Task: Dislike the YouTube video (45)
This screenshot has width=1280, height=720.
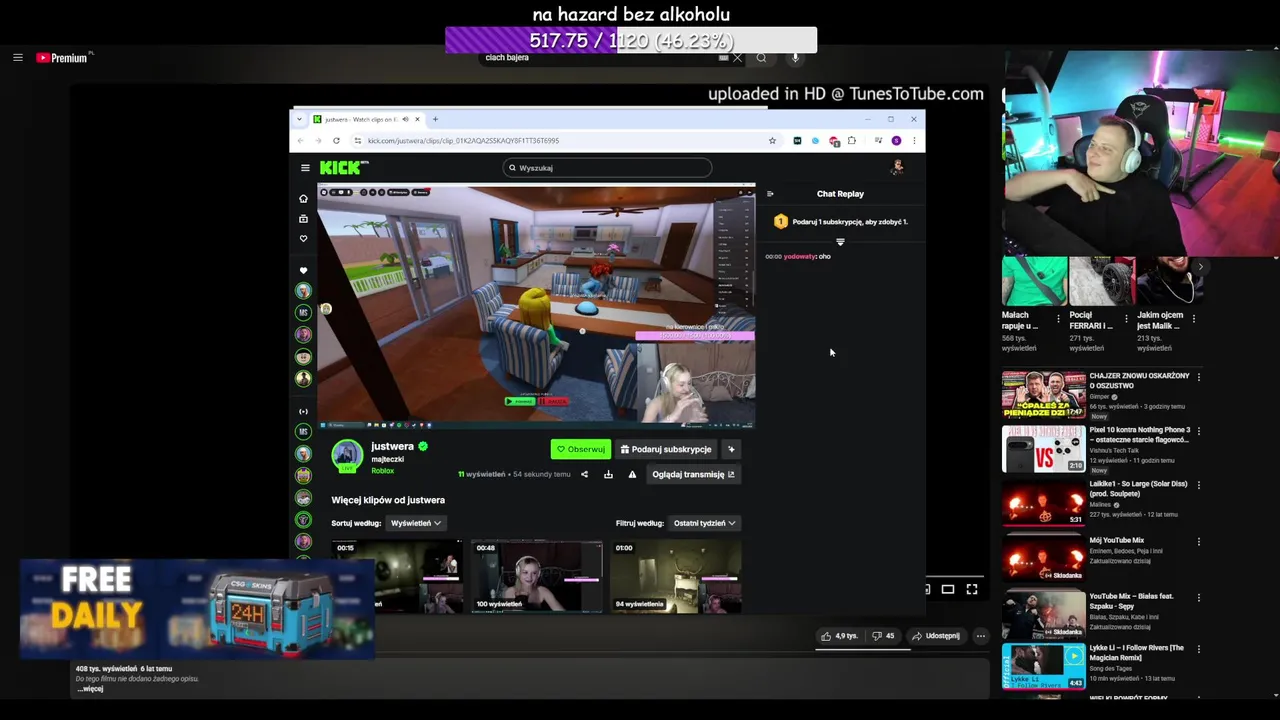Action: click(x=883, y=636)
